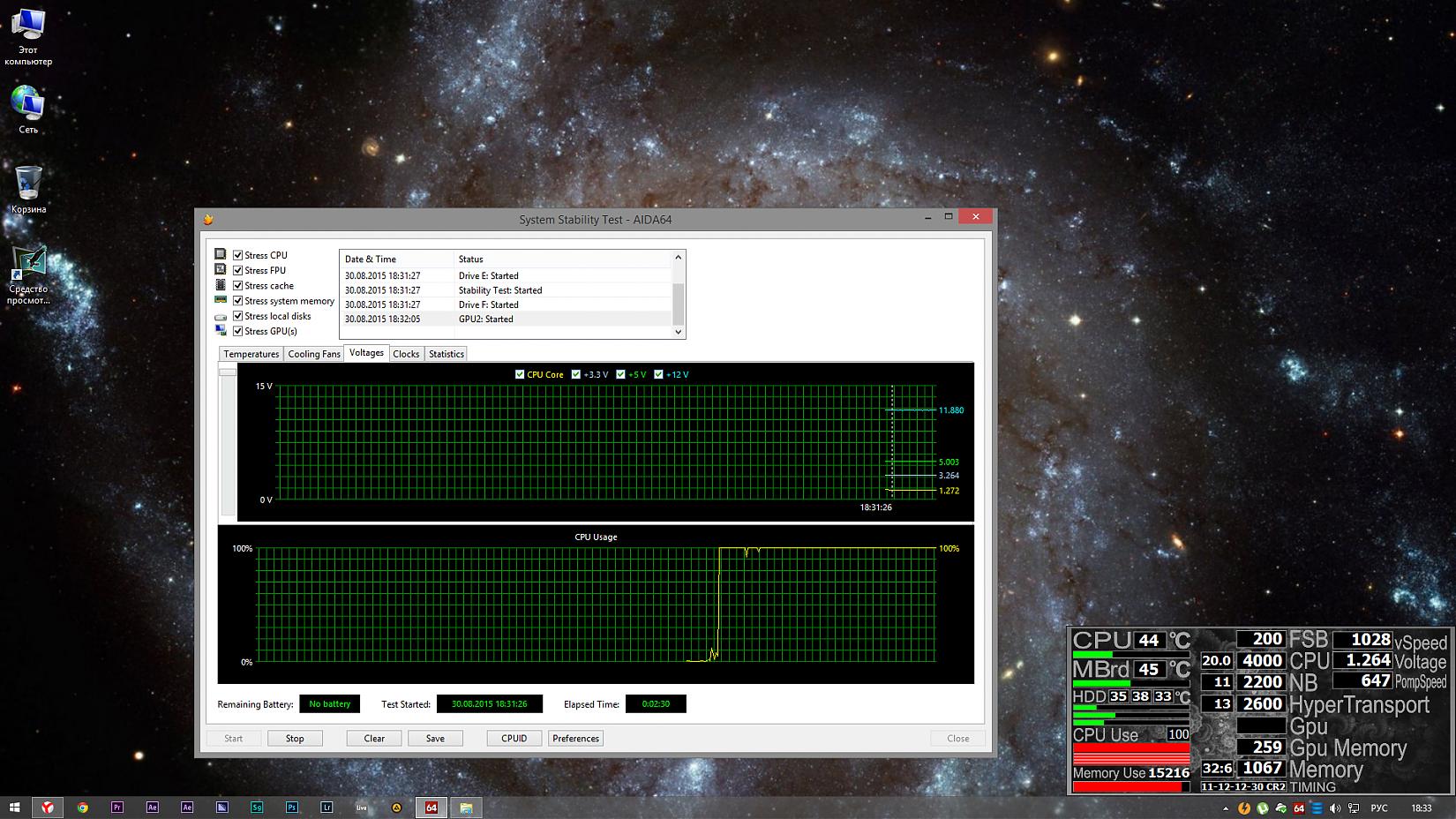Click the log list scrollbar up arrow
Viewport: 1456px width, 819px height.
(x=679, y=258)
